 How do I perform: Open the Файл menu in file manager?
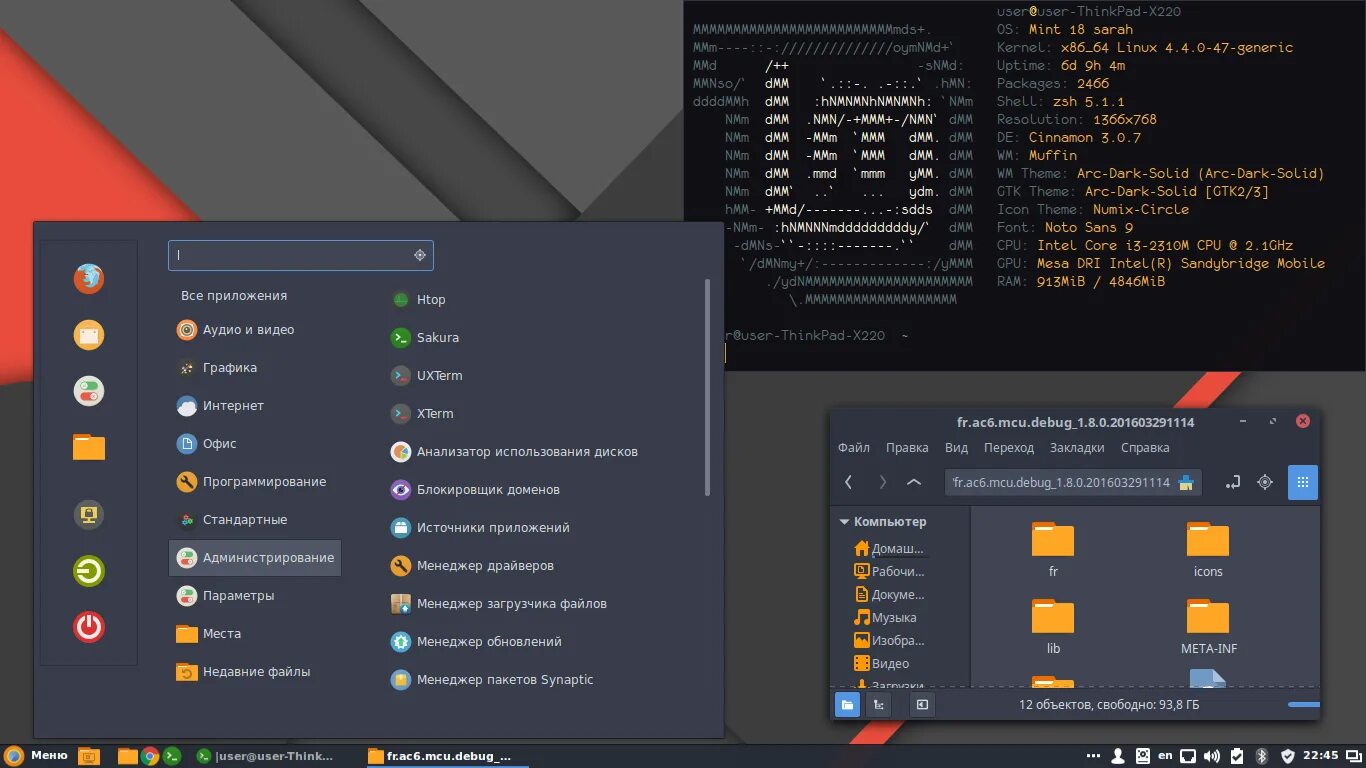854,448
